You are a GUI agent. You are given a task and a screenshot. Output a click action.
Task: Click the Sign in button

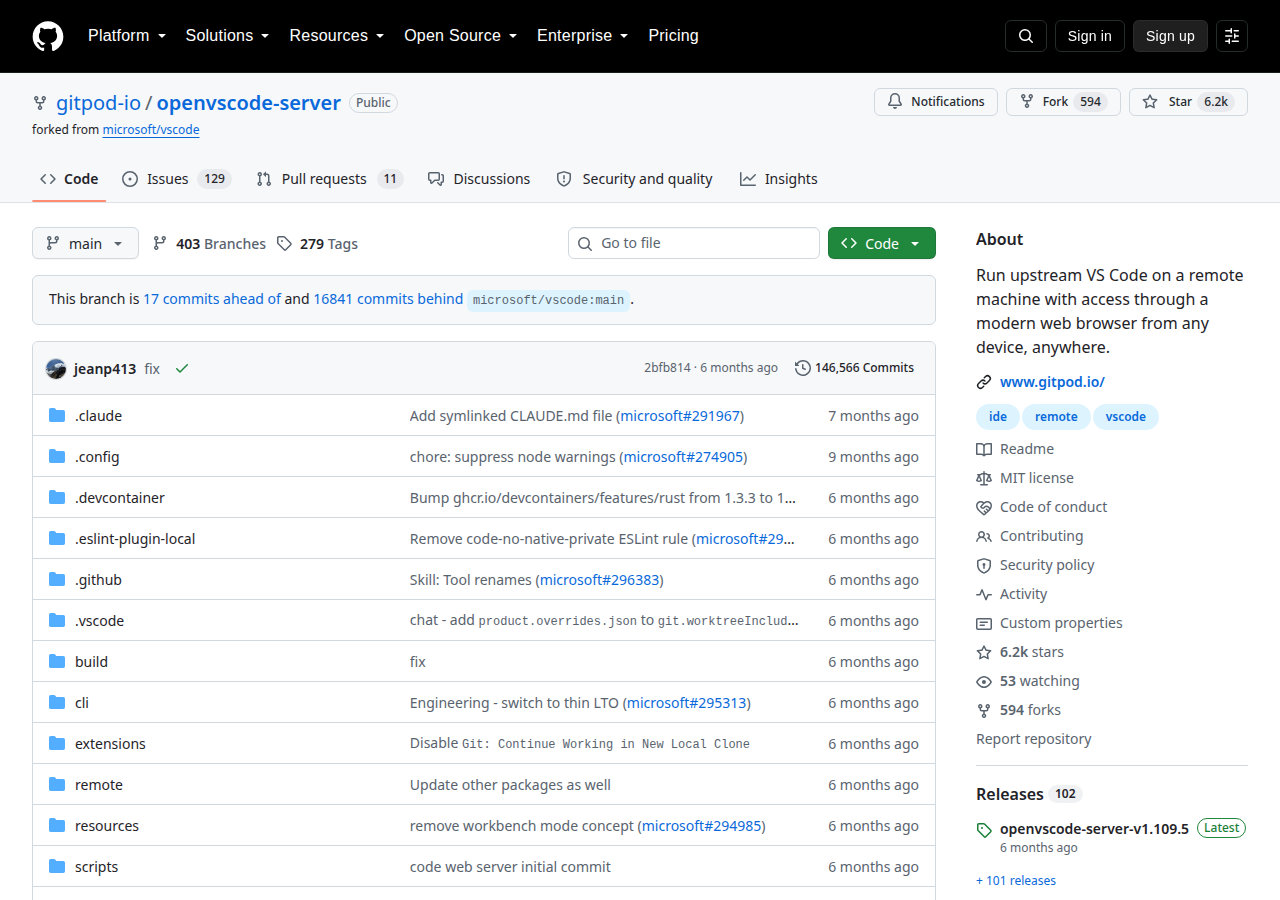click(x=1090, y=36)
